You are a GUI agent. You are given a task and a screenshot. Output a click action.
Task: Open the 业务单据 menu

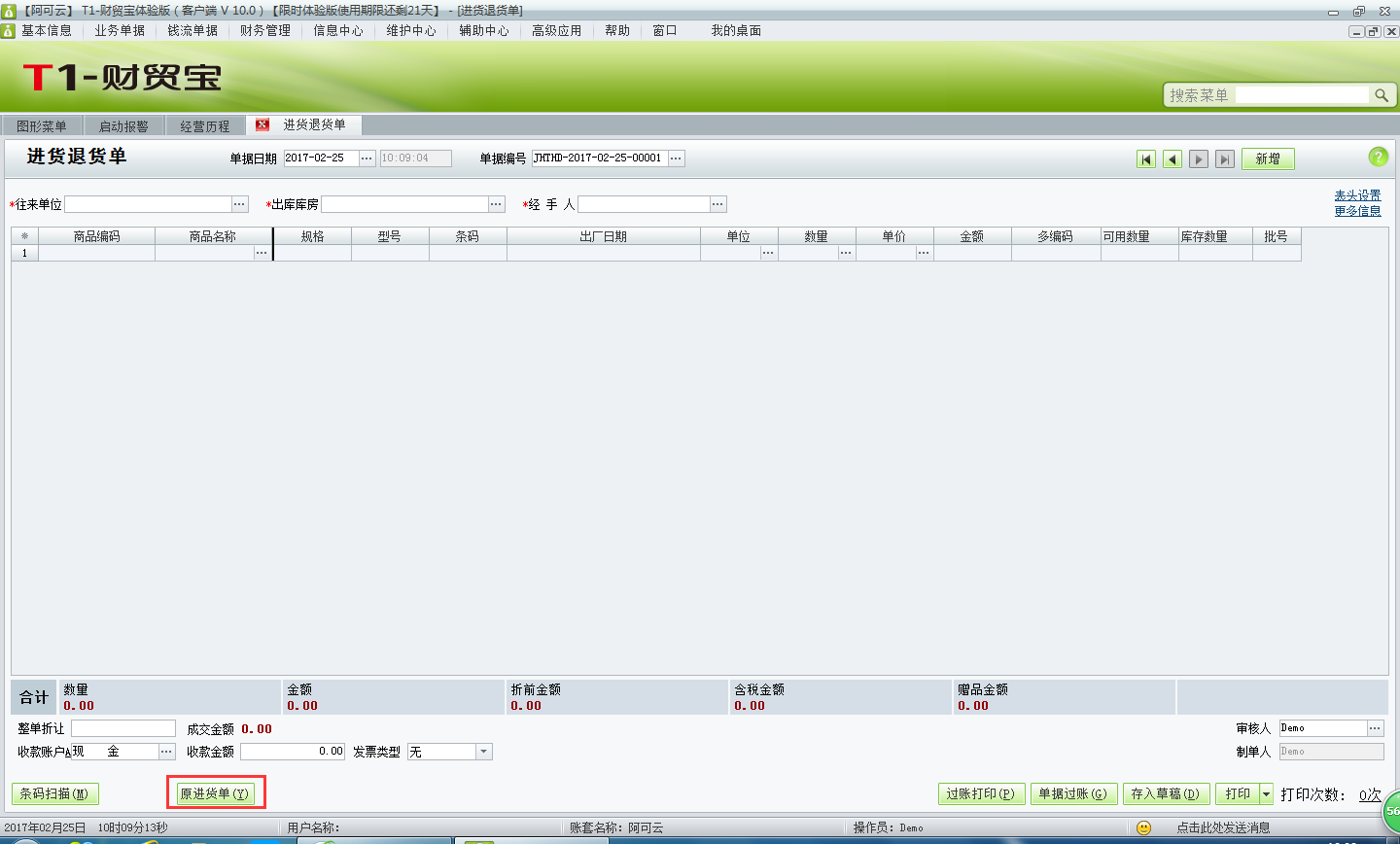pyautogui.click(x=120, y=30)
